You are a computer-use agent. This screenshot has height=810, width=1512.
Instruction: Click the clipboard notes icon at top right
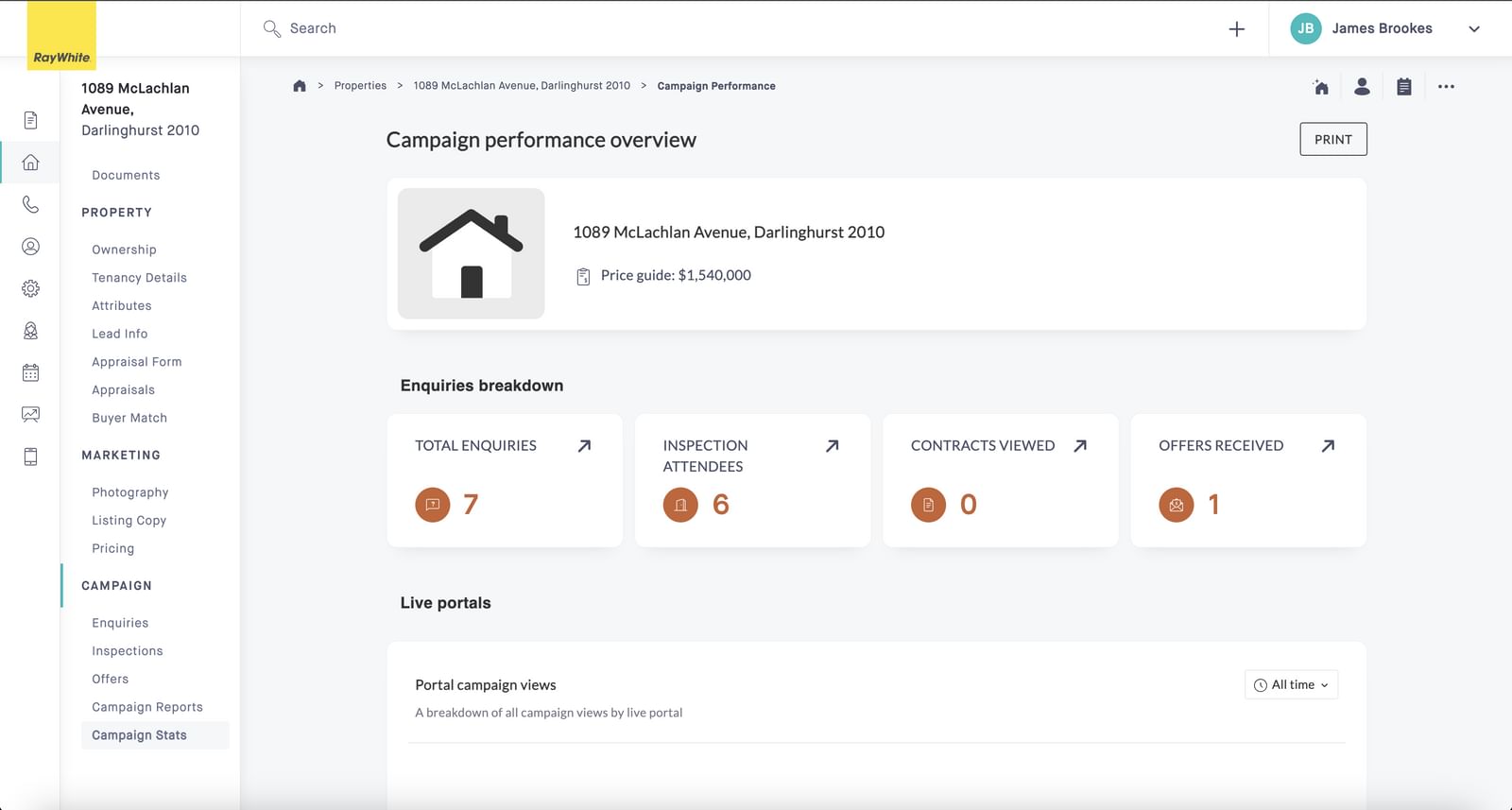1404,87
